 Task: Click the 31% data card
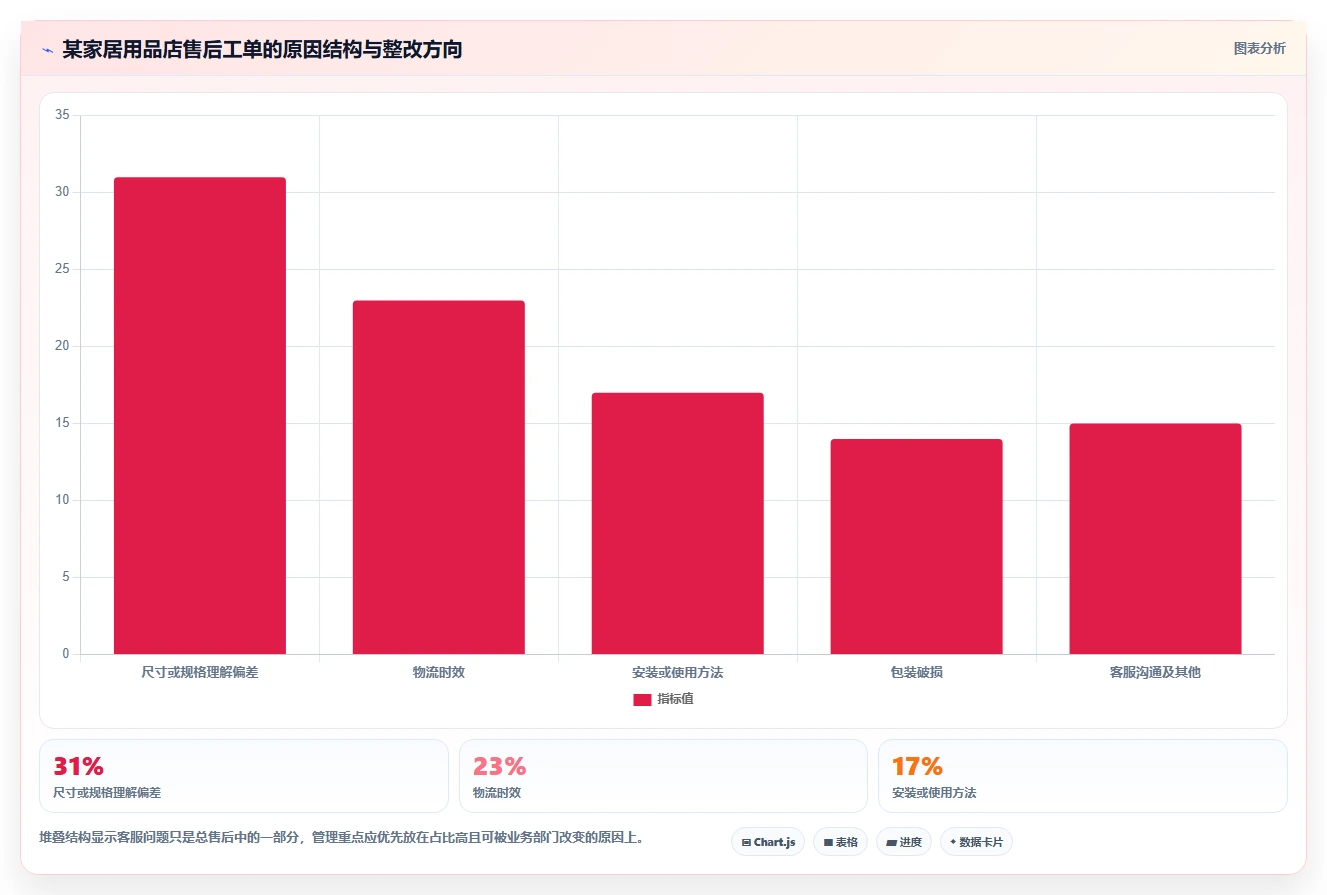point(244,776)
